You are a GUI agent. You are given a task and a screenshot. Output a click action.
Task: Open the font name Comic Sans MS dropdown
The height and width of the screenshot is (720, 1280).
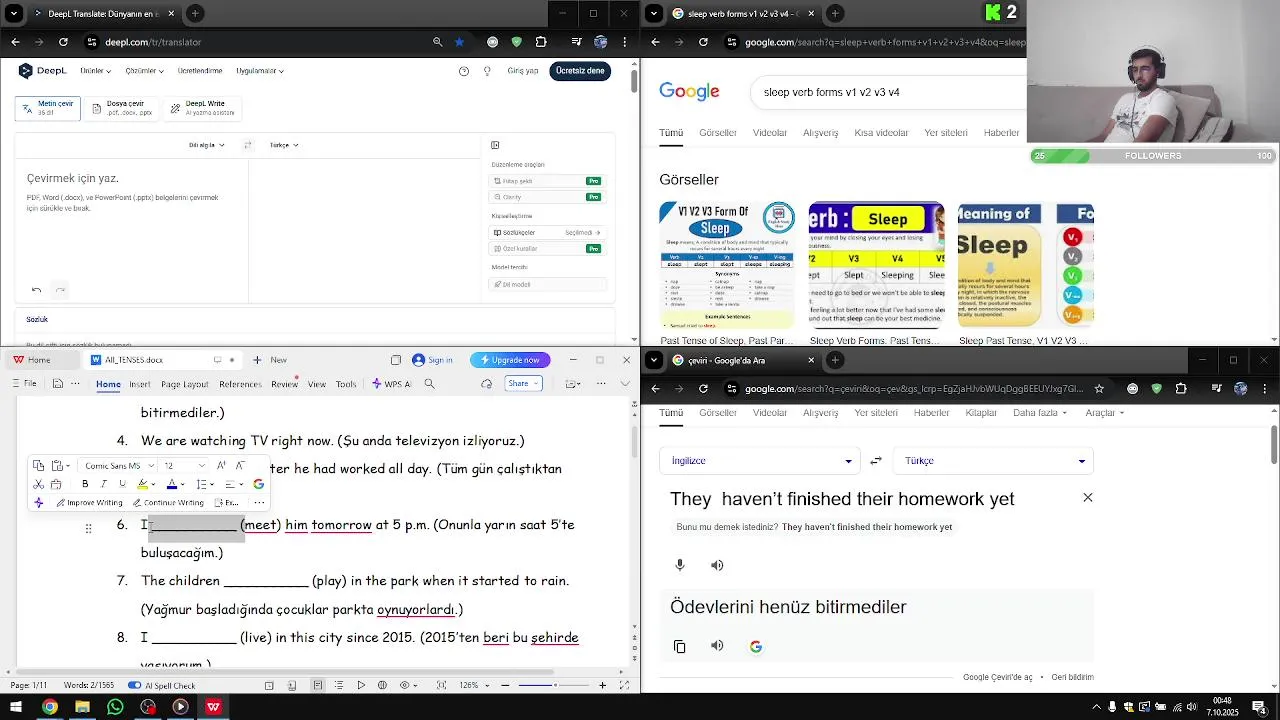(x=149, y=465)
